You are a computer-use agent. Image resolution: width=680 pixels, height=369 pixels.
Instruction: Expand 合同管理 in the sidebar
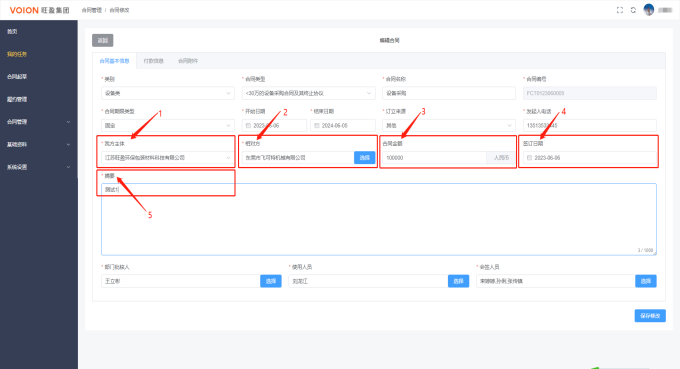point(39,122)
